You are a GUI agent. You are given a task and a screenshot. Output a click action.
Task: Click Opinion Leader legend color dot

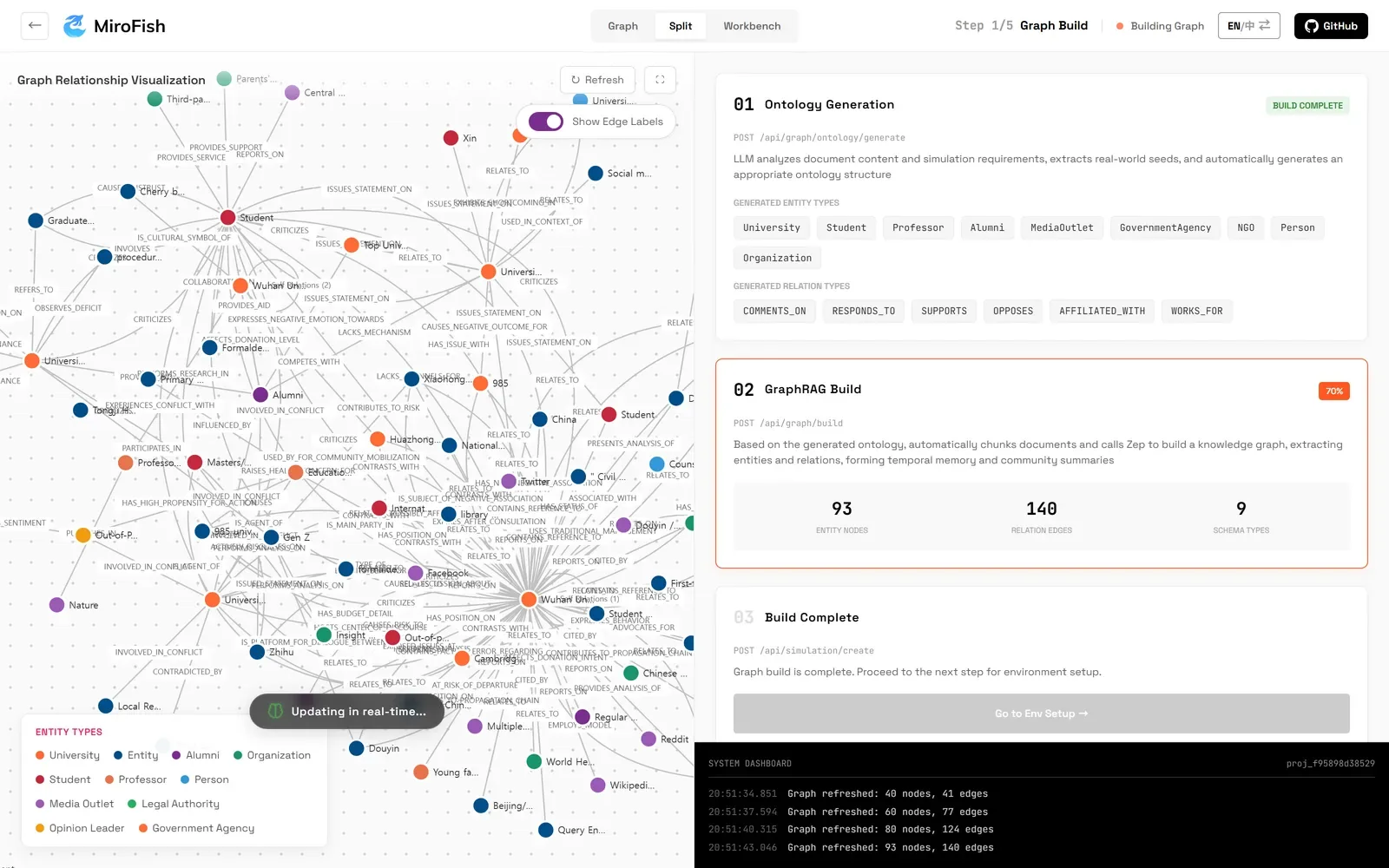pyautogui.click(x=40, y=828)
